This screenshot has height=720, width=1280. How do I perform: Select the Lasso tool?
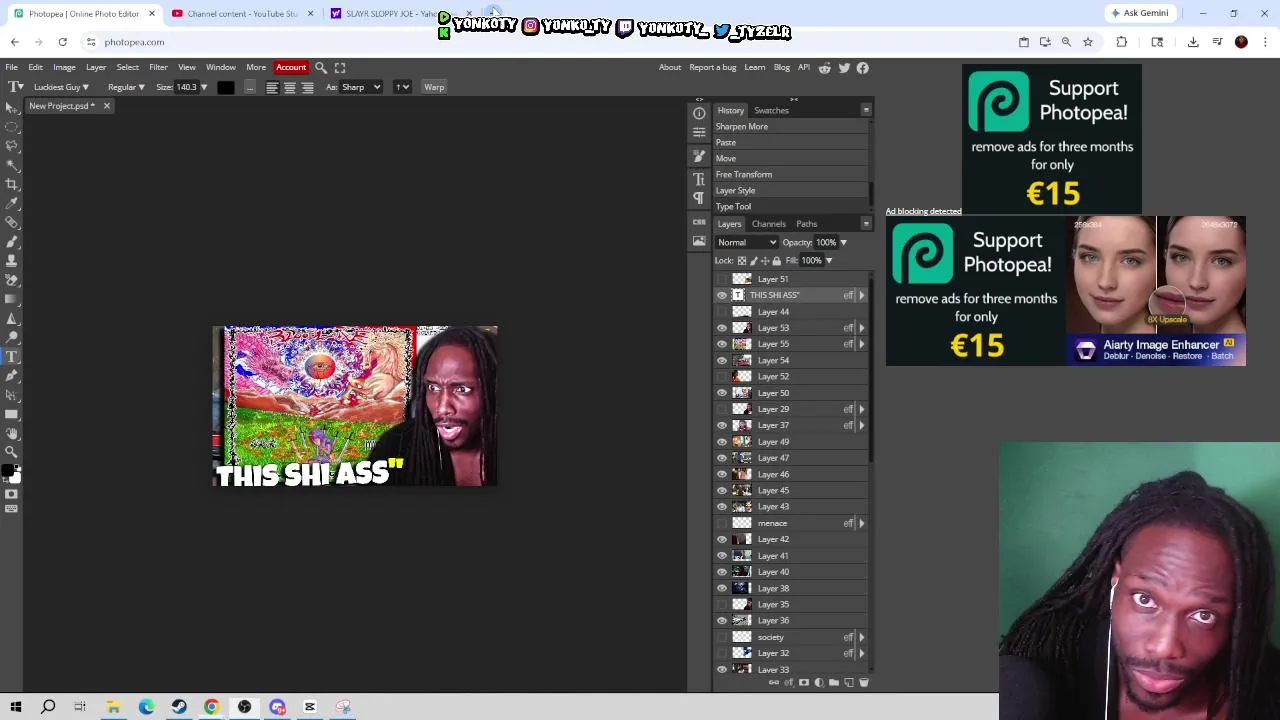pyautogui.click(x=11, y=146)
